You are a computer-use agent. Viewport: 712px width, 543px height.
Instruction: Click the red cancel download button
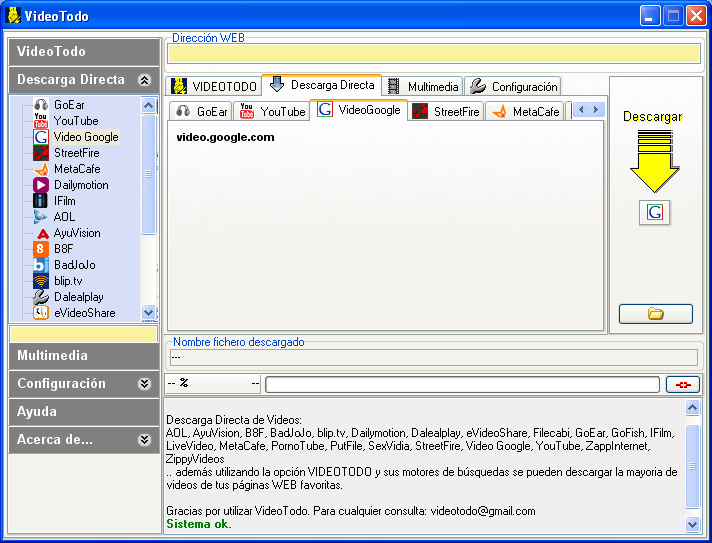(683, 385)
